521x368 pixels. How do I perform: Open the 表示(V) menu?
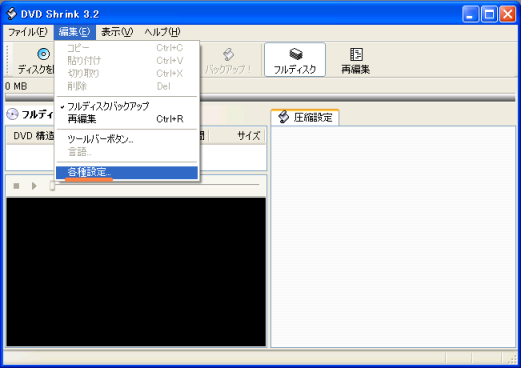click(117, 32)
